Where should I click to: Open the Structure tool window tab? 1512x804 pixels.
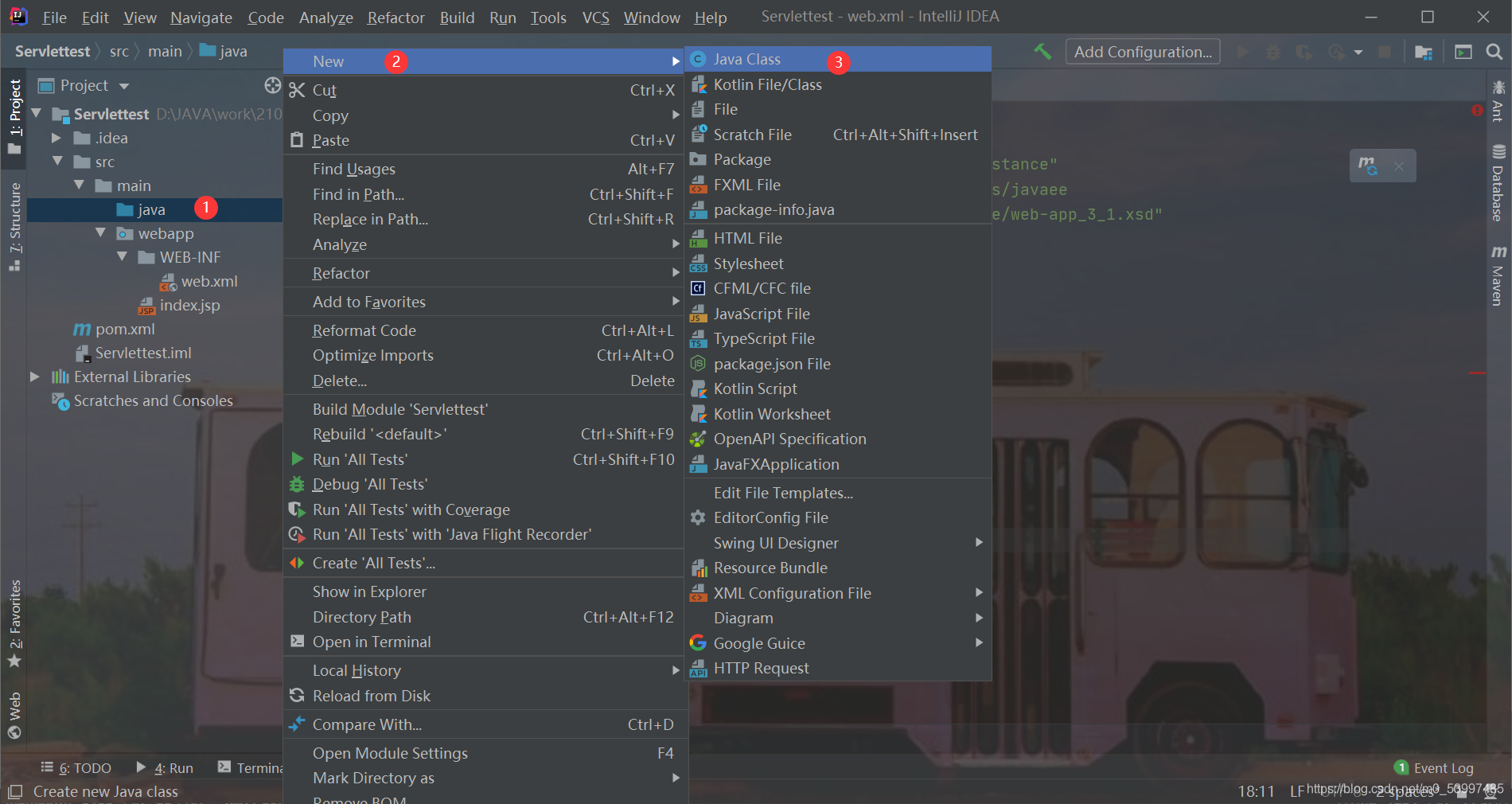pos(14,227)
